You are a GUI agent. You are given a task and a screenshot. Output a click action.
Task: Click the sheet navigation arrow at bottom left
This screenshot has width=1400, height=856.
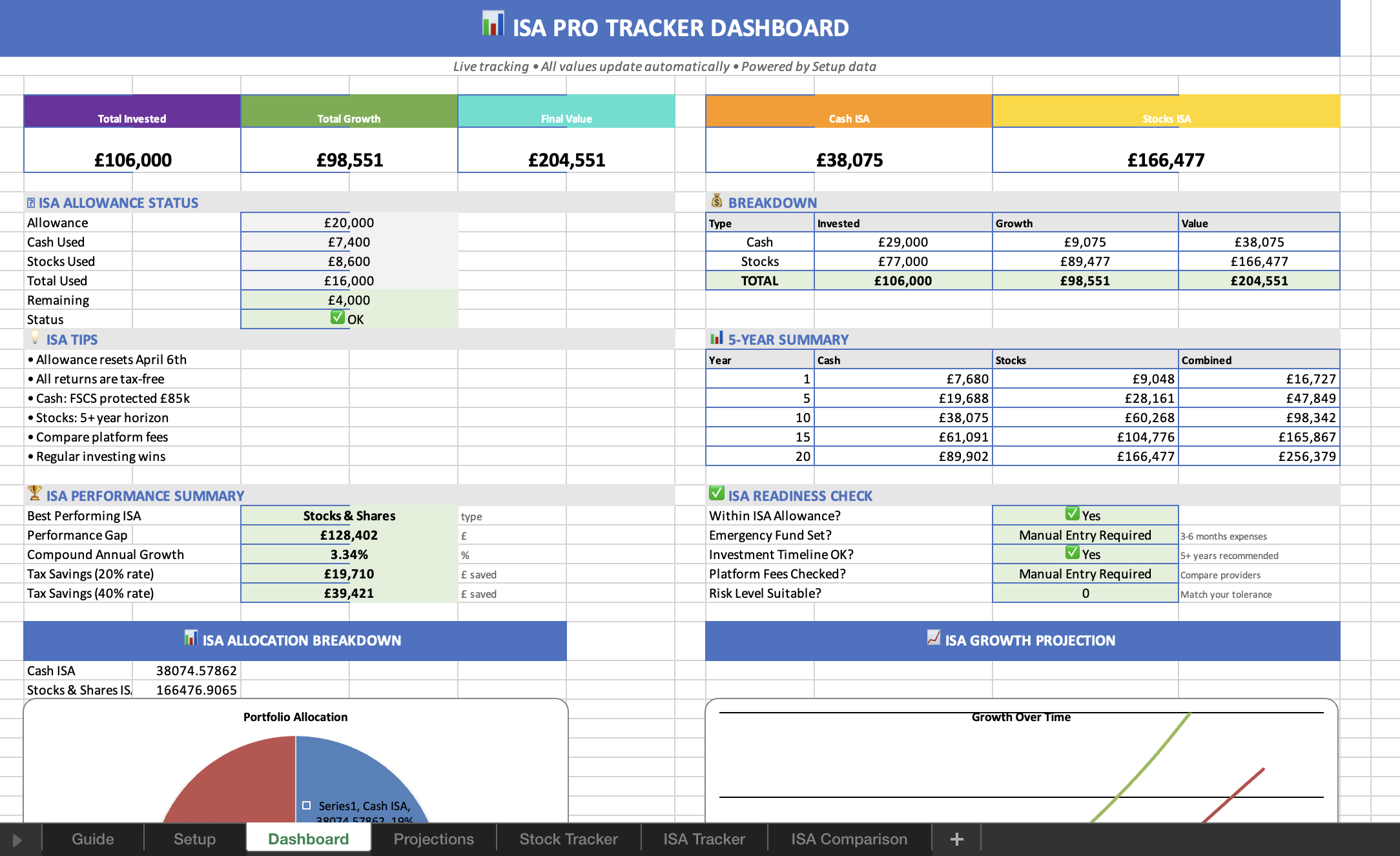(17, 839)
